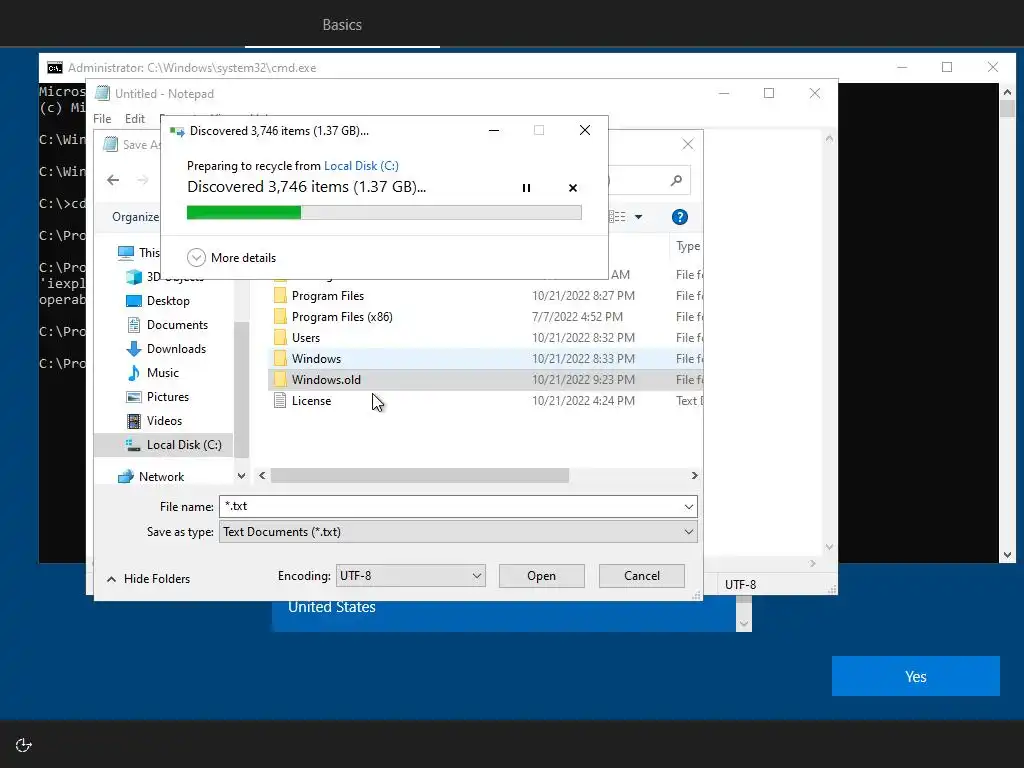
Task: Click the Cancel button in Save As dialog
Action: click(x=642, y=576)
